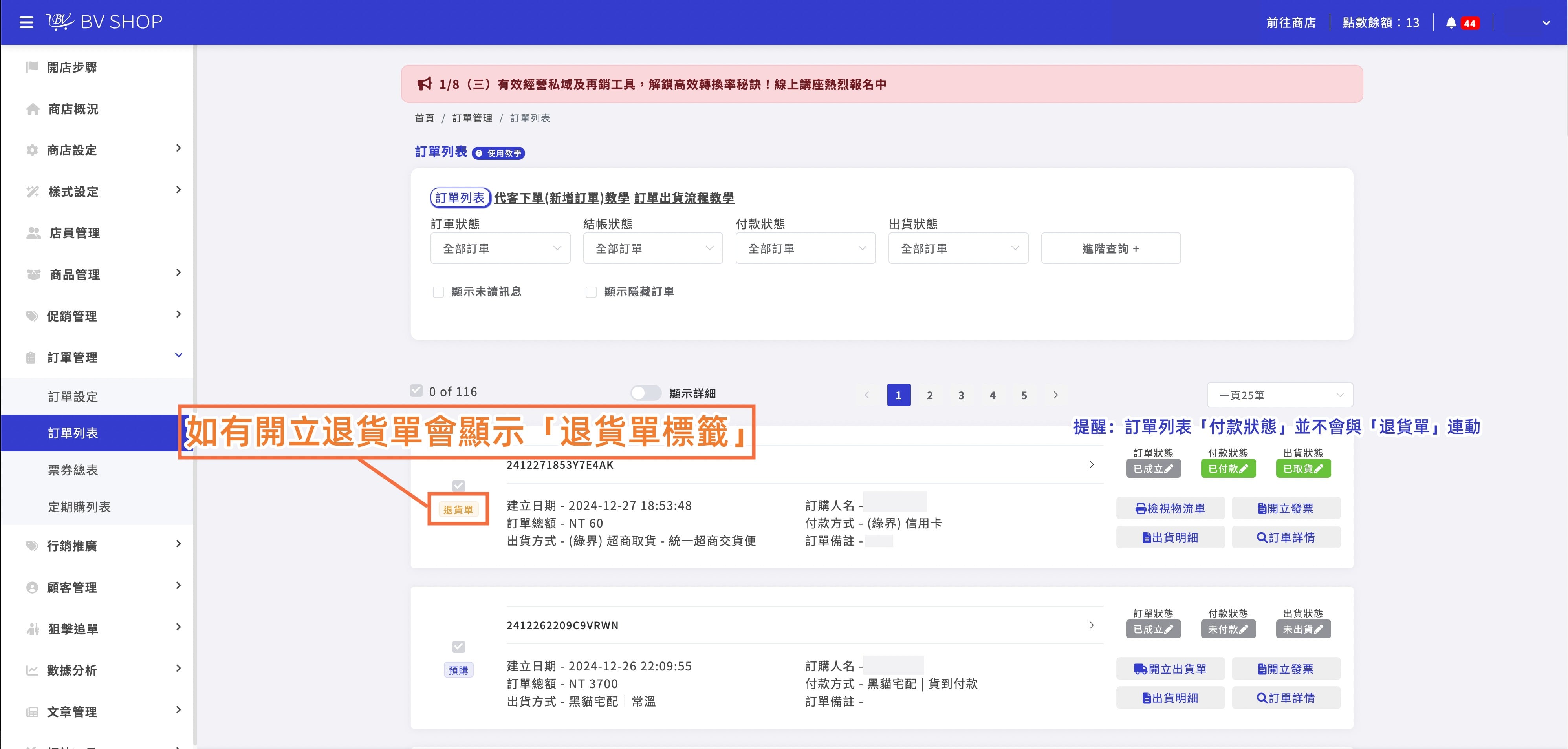Open the hamburger menu icon
The image size is (1568, 749).
[x=26, y=22]
